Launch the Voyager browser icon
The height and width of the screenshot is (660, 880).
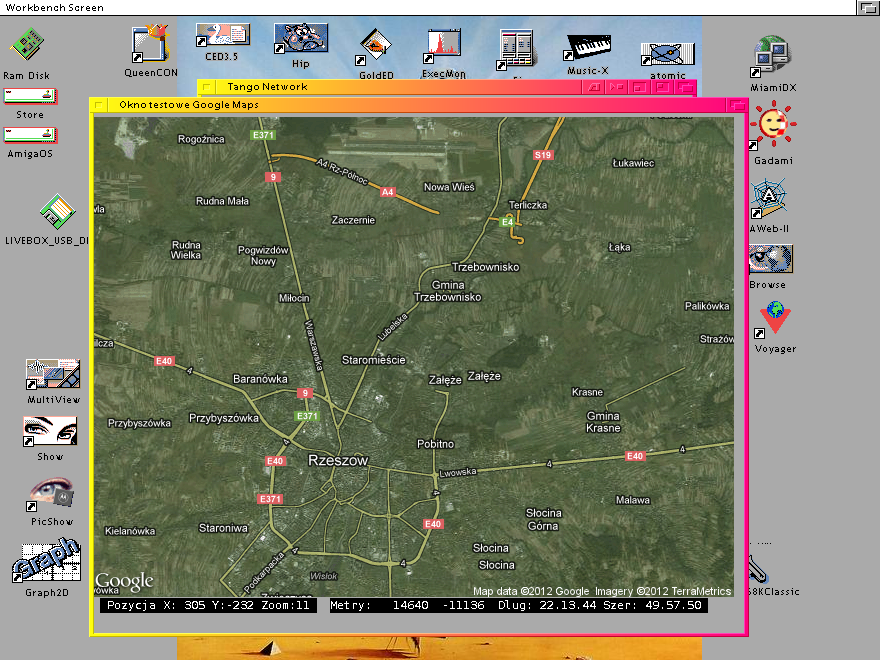click(x=774, y=320)
